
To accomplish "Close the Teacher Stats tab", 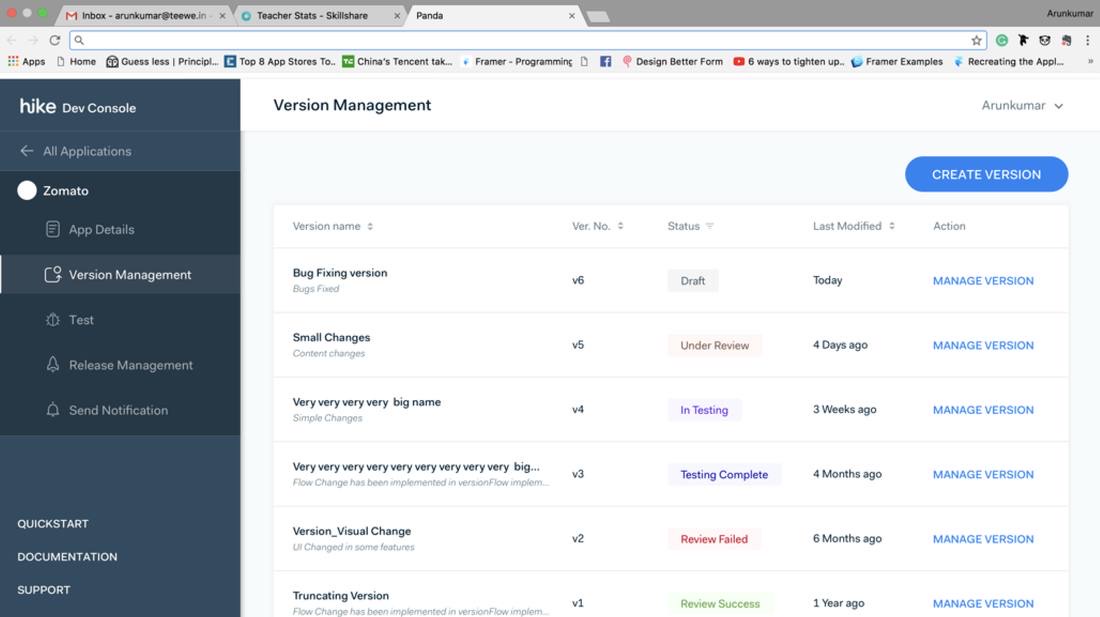I will point(396,15).
